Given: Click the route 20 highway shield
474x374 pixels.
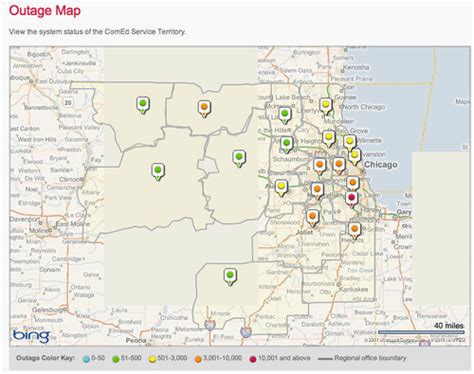Looking at the screenshot, I should click(68, 102).
